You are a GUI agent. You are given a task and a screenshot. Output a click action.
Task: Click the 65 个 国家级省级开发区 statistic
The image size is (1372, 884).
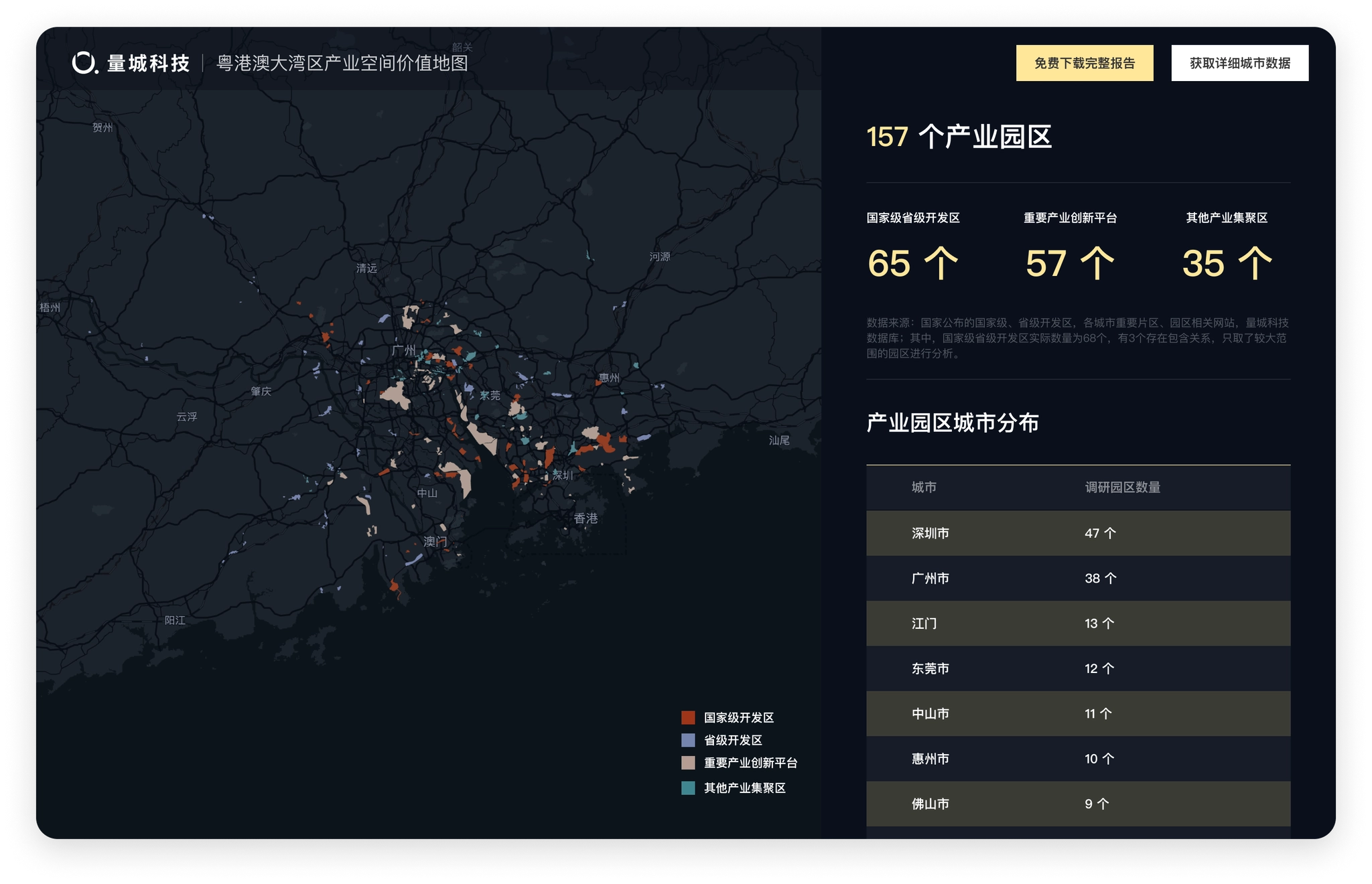(912, 263)
